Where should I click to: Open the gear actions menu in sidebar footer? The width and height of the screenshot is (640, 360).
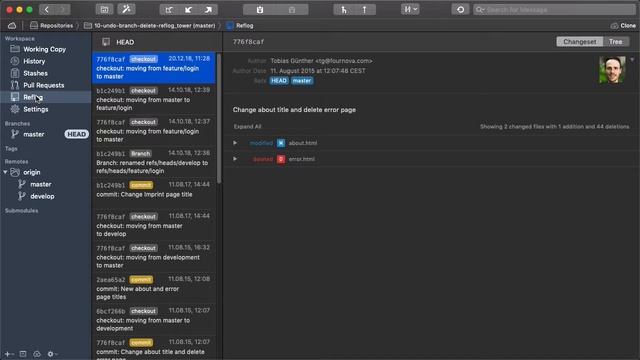(52, 354)
